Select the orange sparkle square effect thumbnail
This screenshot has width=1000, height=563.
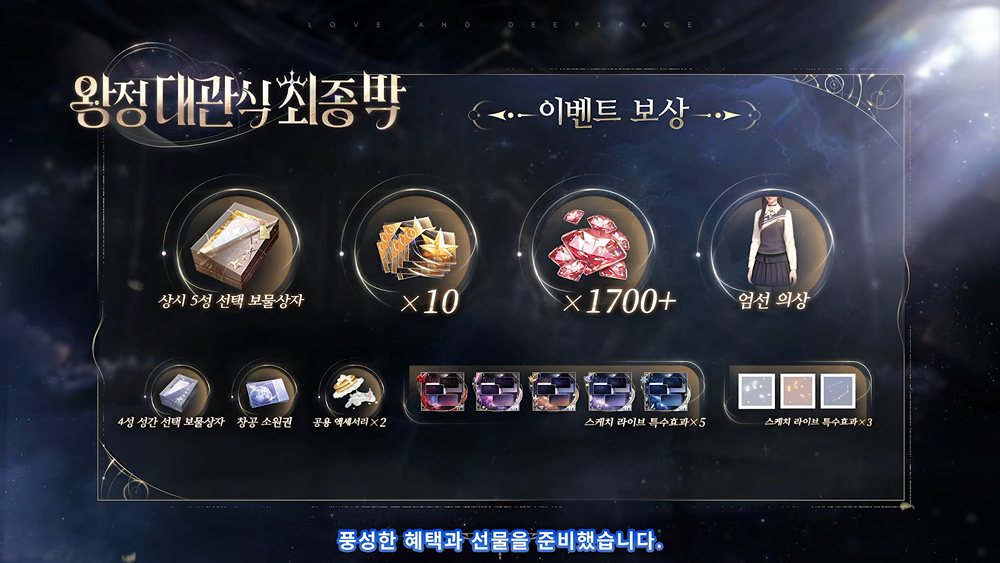[797, 391]
